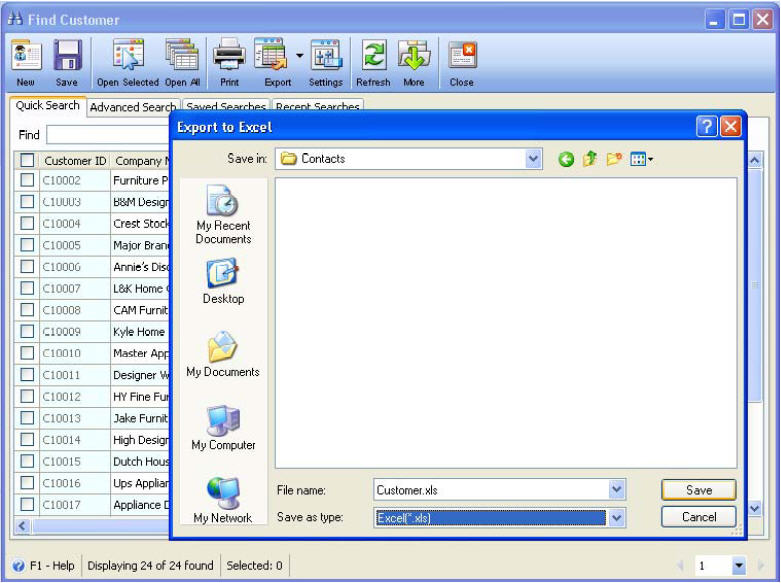Select the C10009 Kyle Home row
This screenshot has height=583, width=781.
[92, 332]
